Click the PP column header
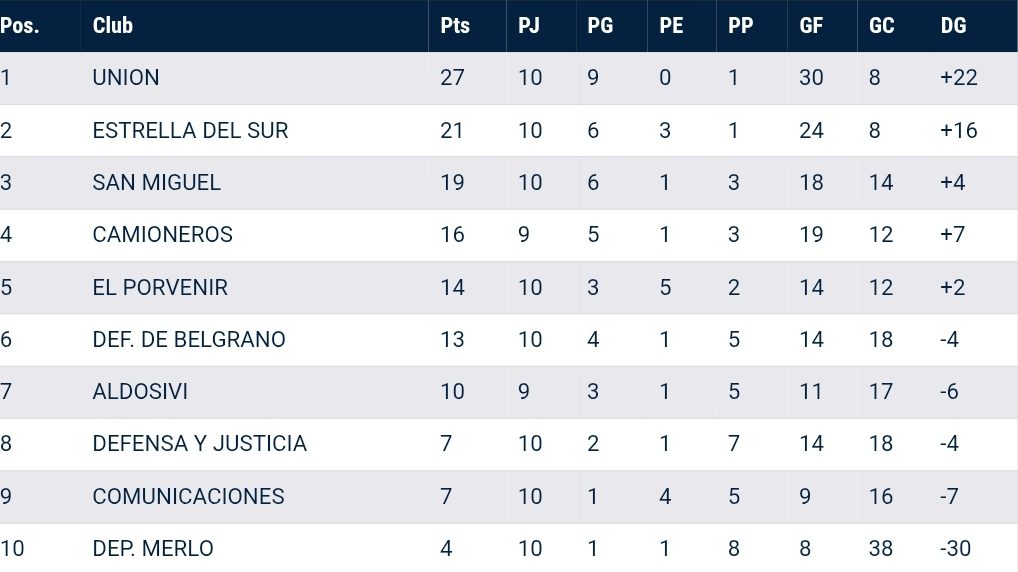 coord(741,26)
